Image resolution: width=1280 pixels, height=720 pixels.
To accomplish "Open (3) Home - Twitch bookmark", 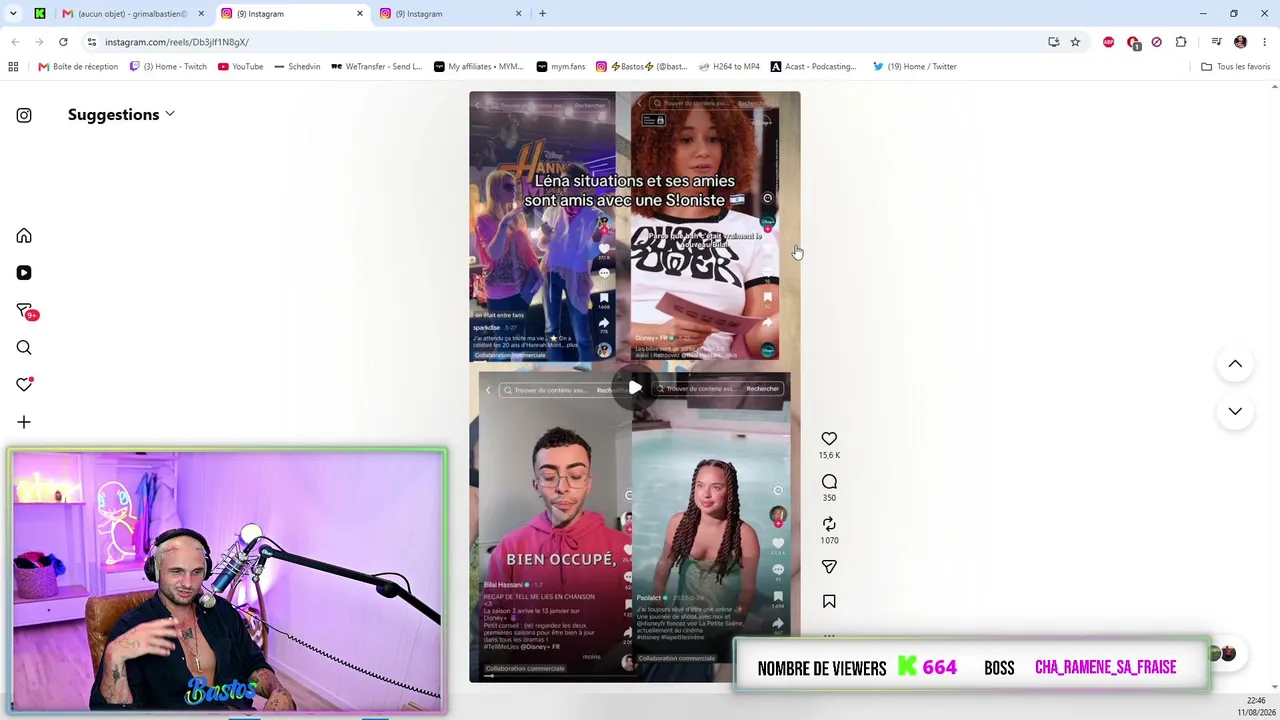I will coord(168,67).
